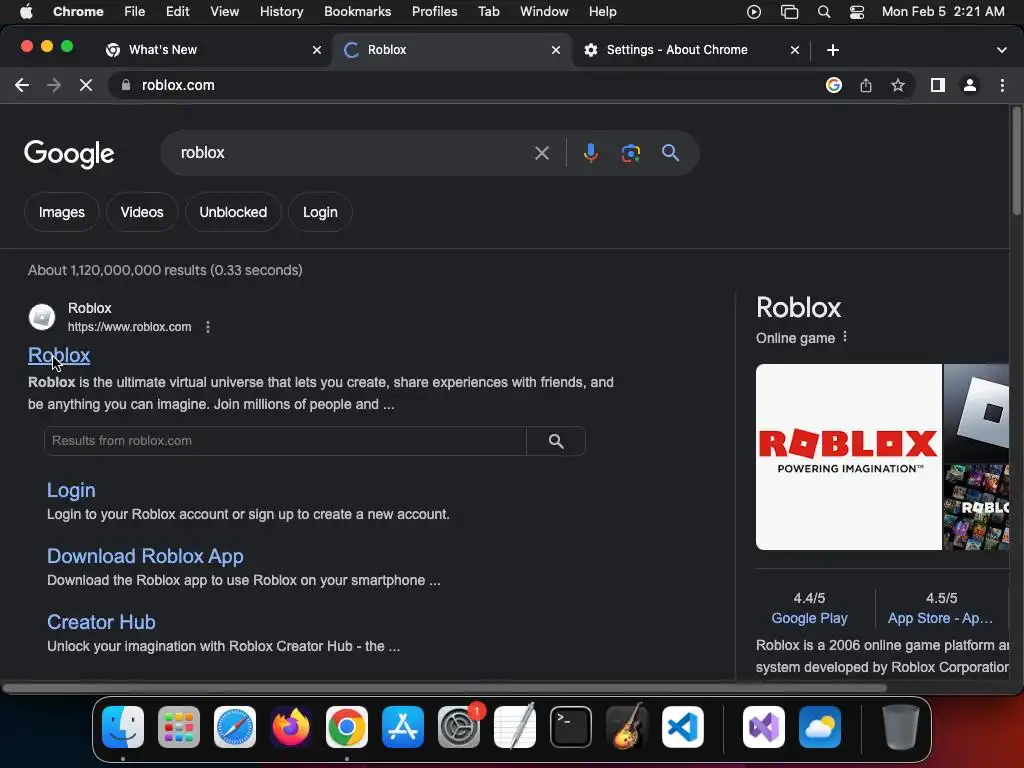Image resolution: width=1024 pixels, height=768 pixels.
Task: Clear the Google search box text
Action: click(x=541, y=153)
